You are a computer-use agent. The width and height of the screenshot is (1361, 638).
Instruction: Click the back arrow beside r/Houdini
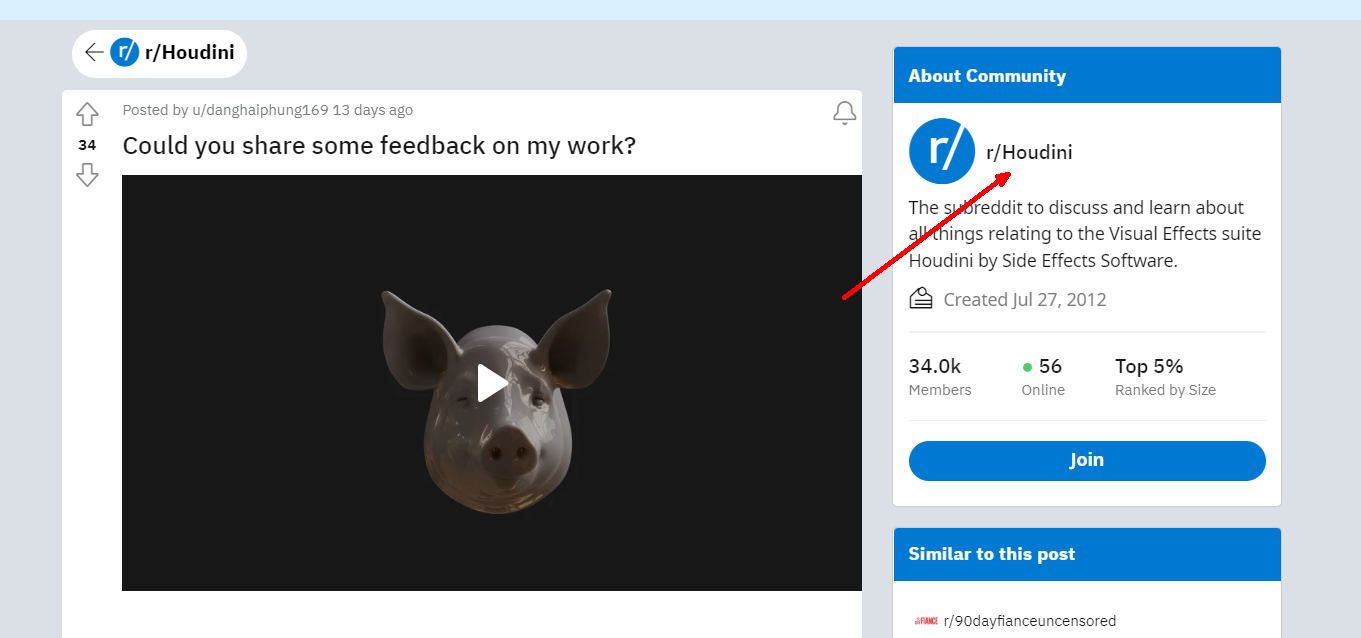pyautogui.click(x=94, y=52)
